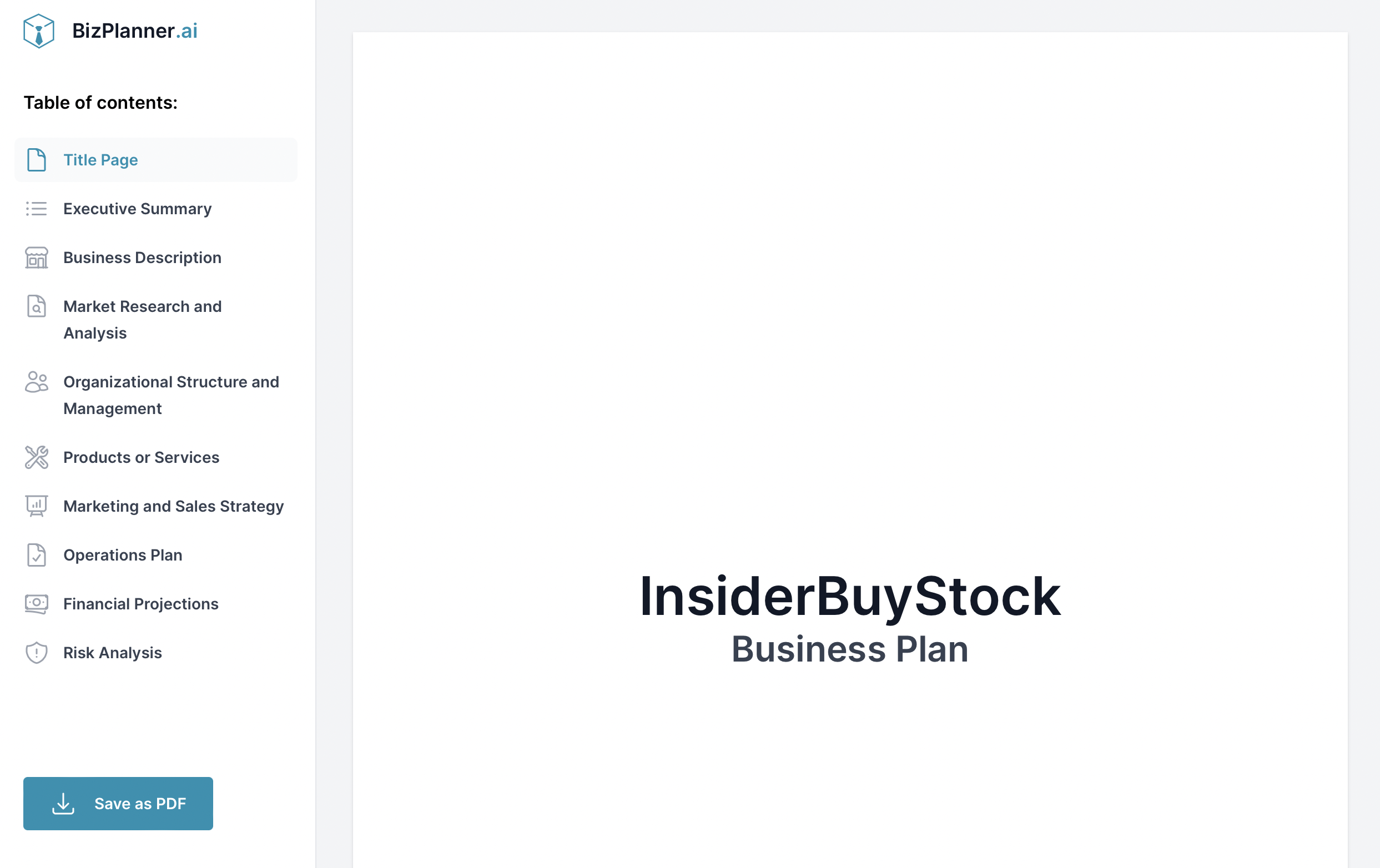
Task: Click the Save as PDF button
Action: (x=118, y=804)
